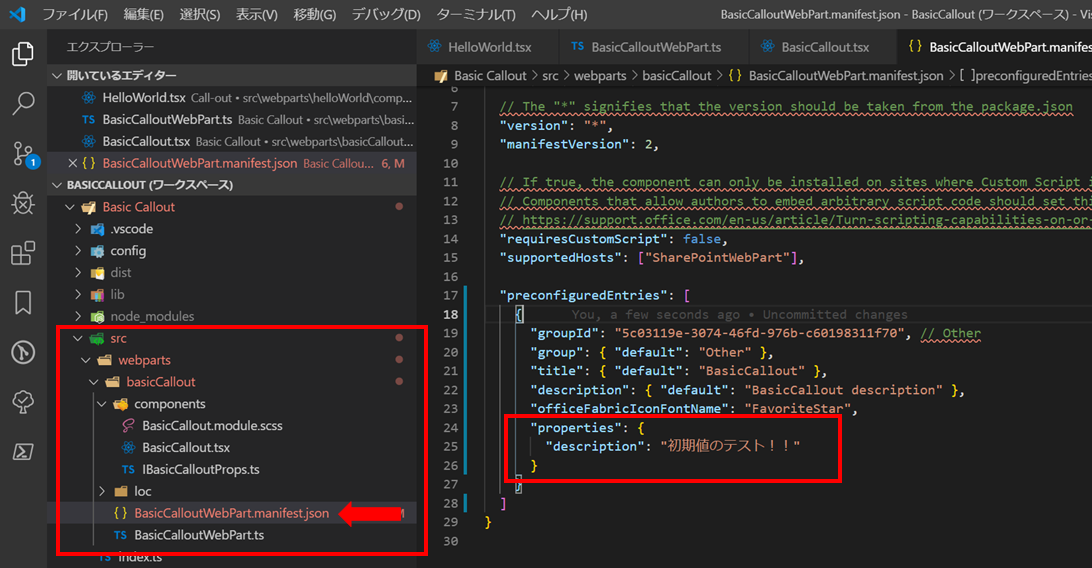Open the ヘルプ(H) menu
Viewport: 1092px width, 568px height.
[559, 14]
